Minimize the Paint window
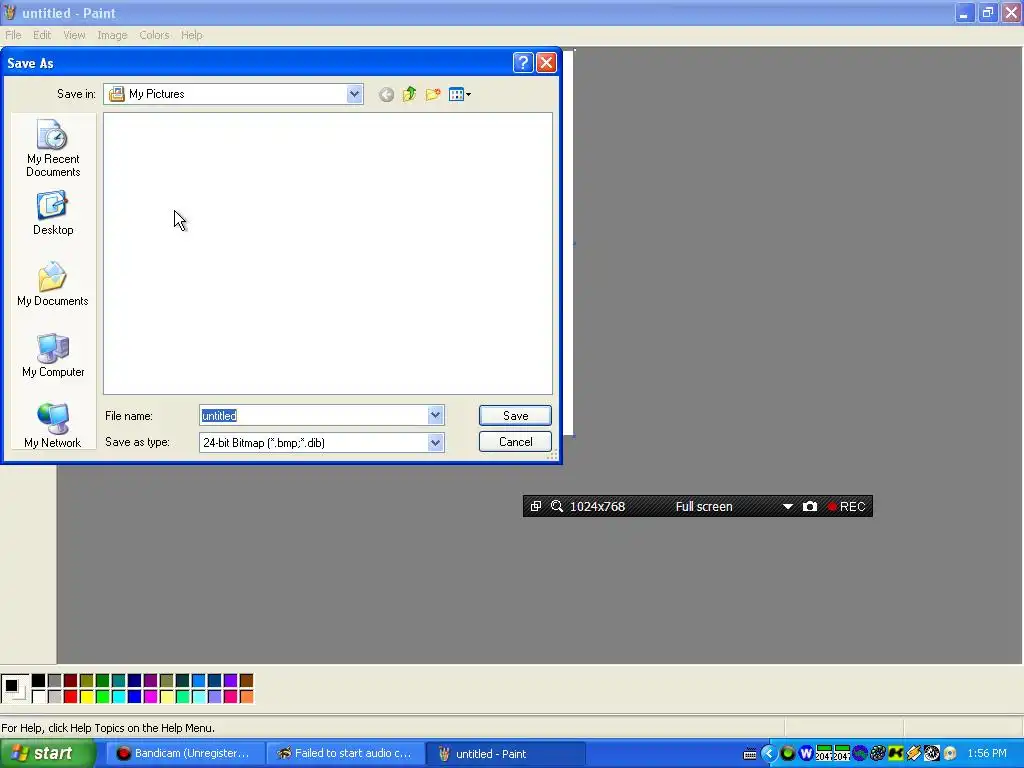Screen dimensions: 1024x768 coord(965,13)
